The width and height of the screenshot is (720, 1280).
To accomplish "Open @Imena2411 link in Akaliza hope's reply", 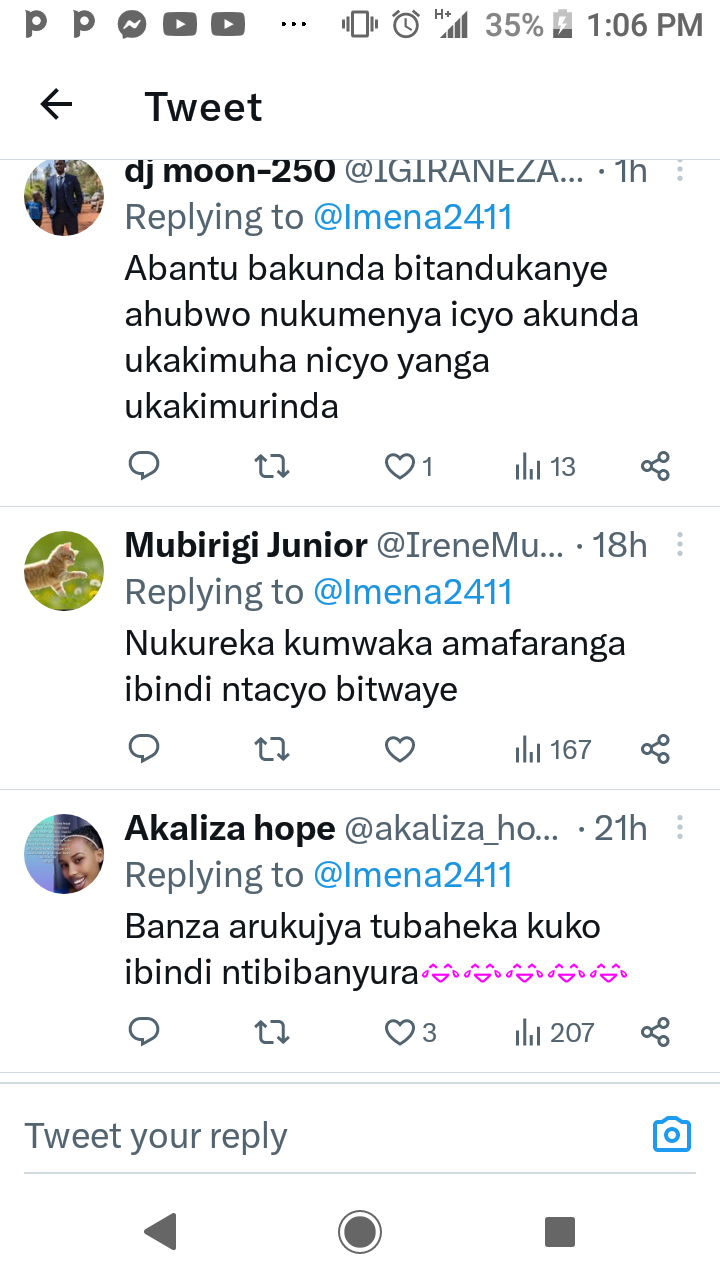I will tap(412, 875).
